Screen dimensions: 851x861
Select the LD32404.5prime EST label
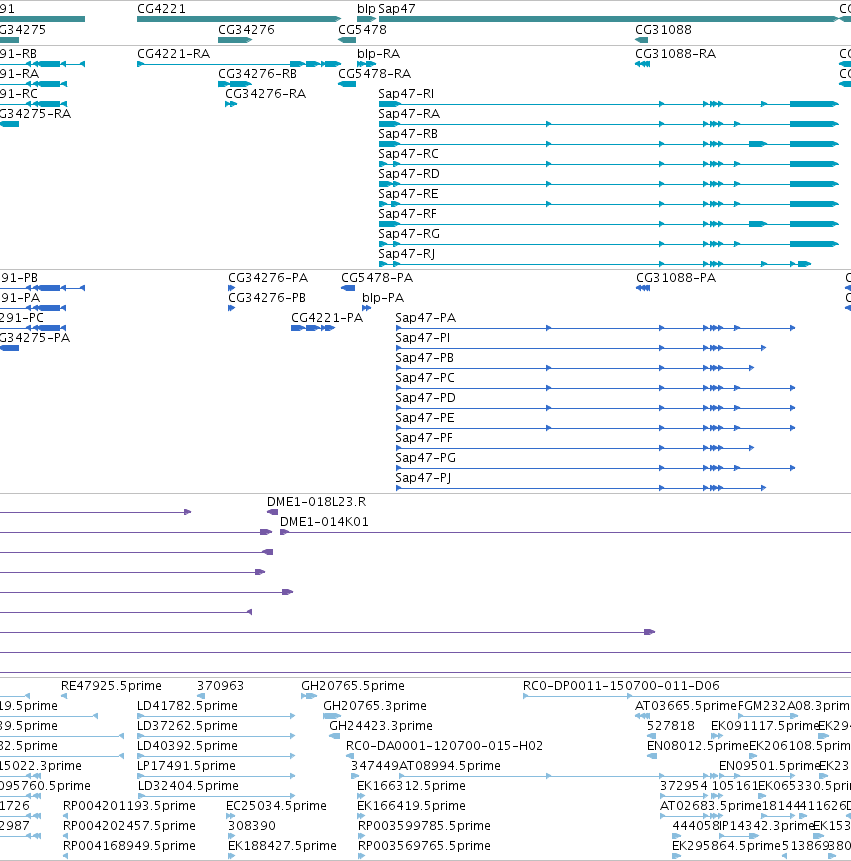pos(188,786)
